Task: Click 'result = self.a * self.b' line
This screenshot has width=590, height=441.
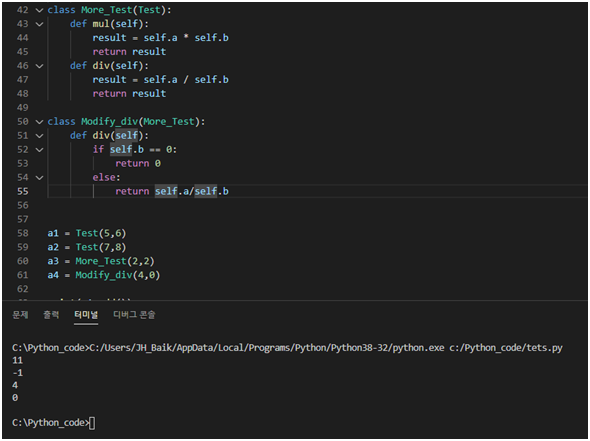Action: pos(161,38)
